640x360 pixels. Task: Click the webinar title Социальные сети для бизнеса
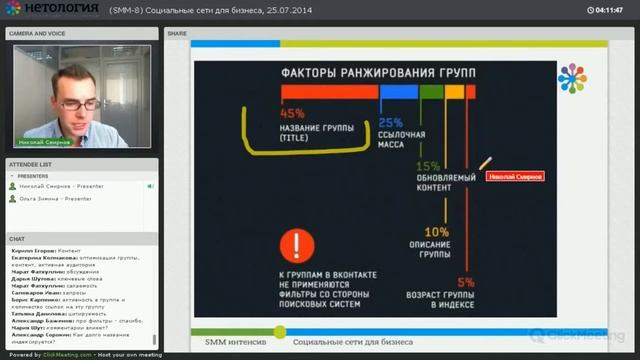210,10
